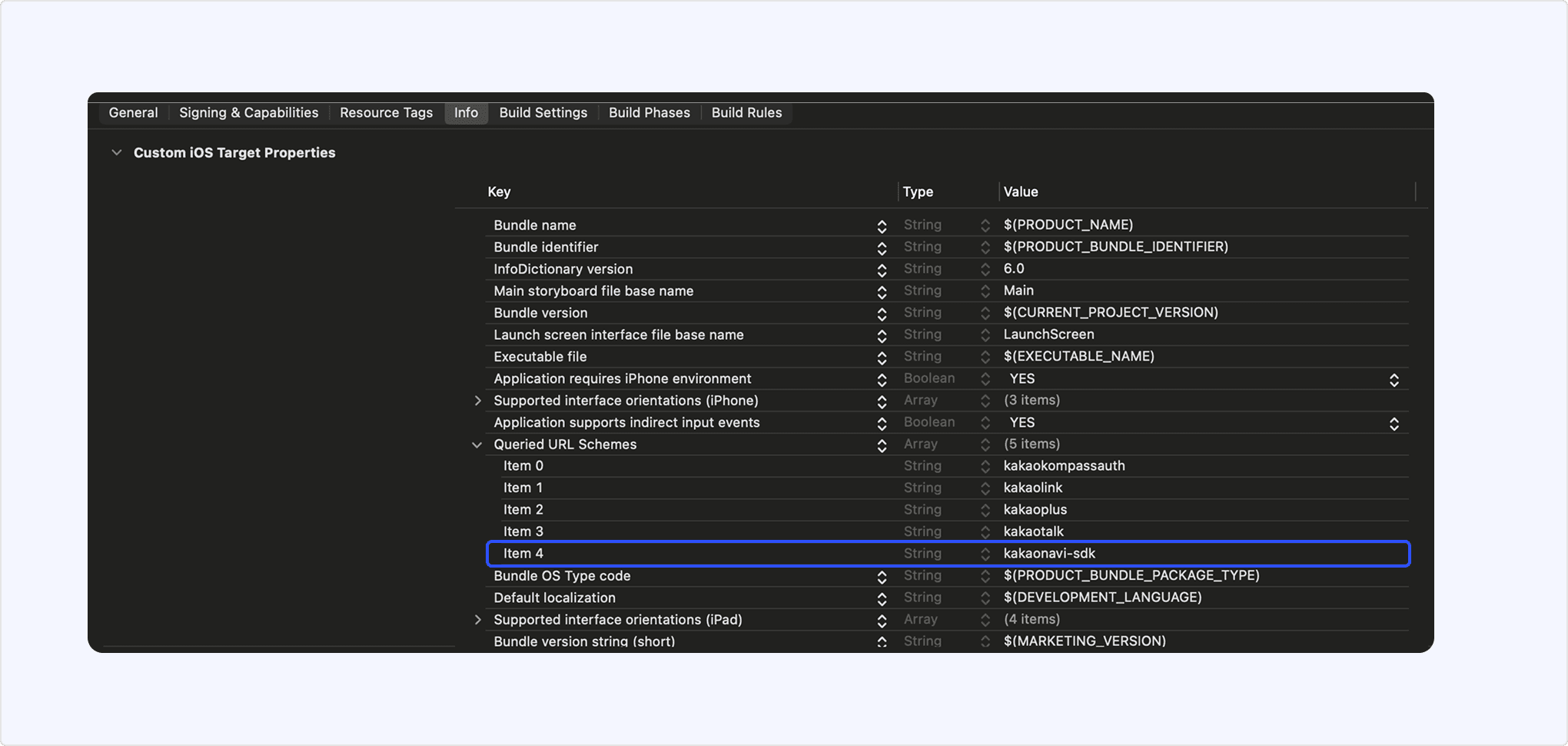The width and height of the screenshot is (1568, 746).
Task: Open the Signing & Capabilities tab
Action: click(248, 113)
